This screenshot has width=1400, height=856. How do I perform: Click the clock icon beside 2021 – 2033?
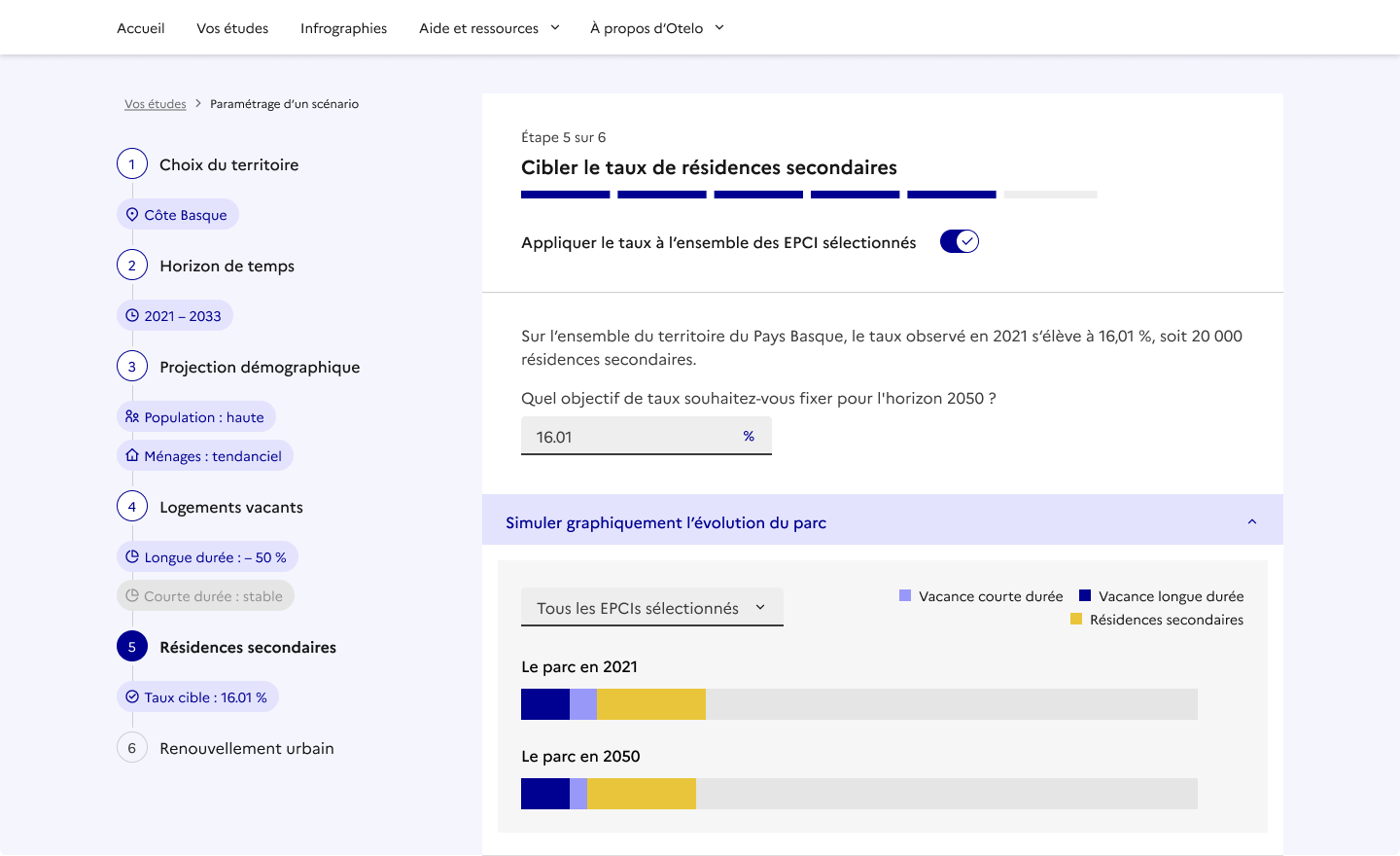132,316
